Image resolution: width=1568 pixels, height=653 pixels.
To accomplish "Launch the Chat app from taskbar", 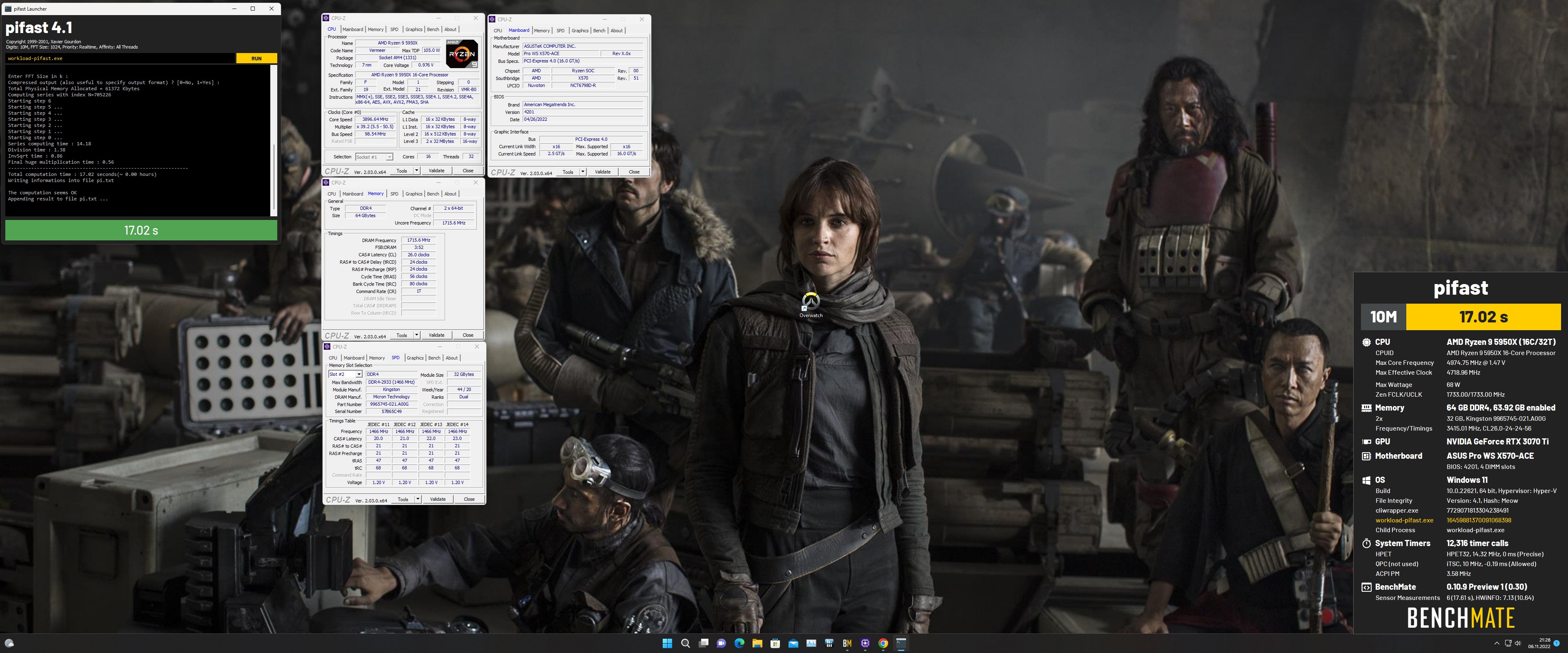I will 721,643.
